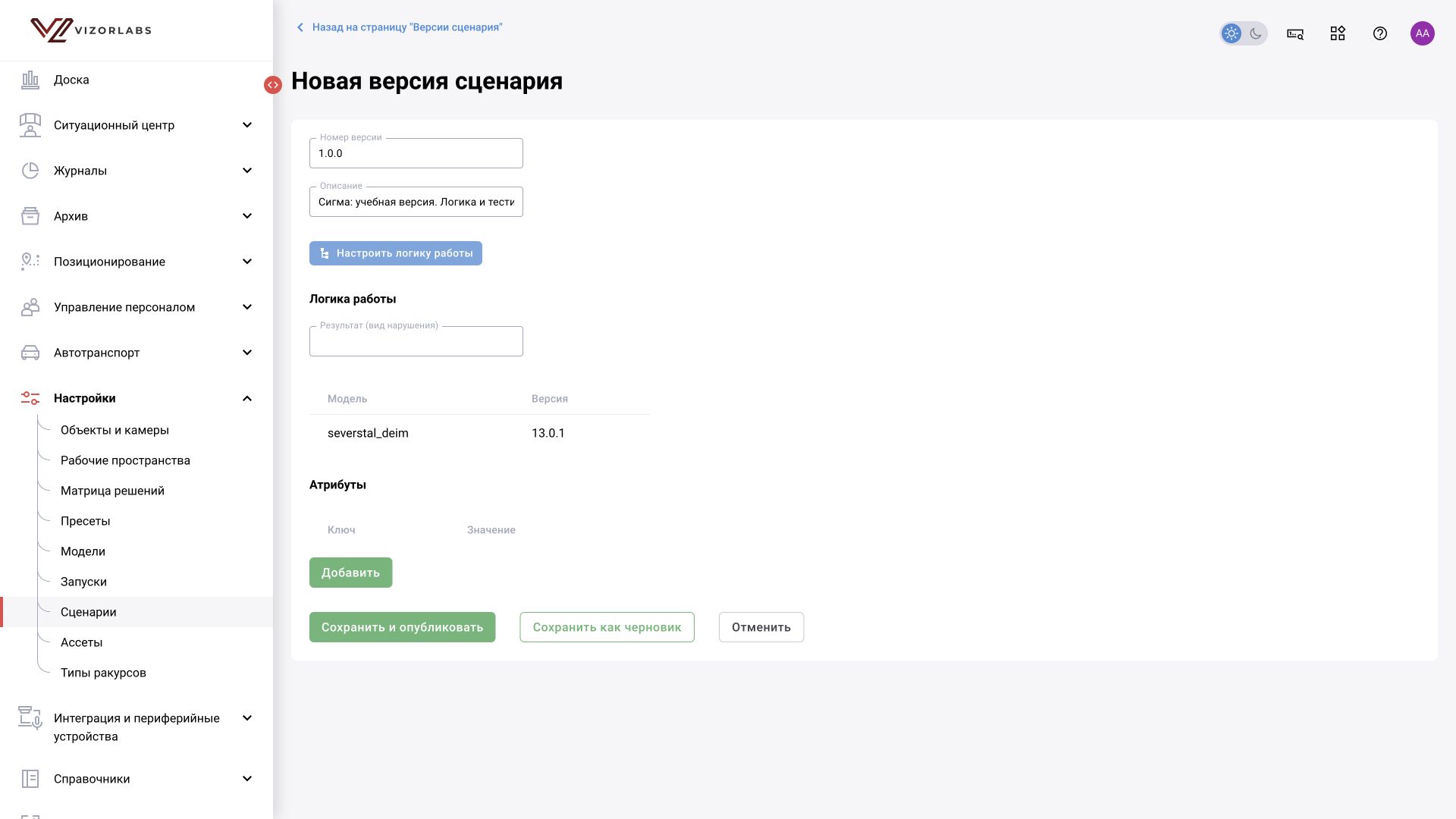The width and height of the screenshot is (1456, 819).
Task: Expand Журналы chevron
Action: pyautogui.click(x=247, y=171)
